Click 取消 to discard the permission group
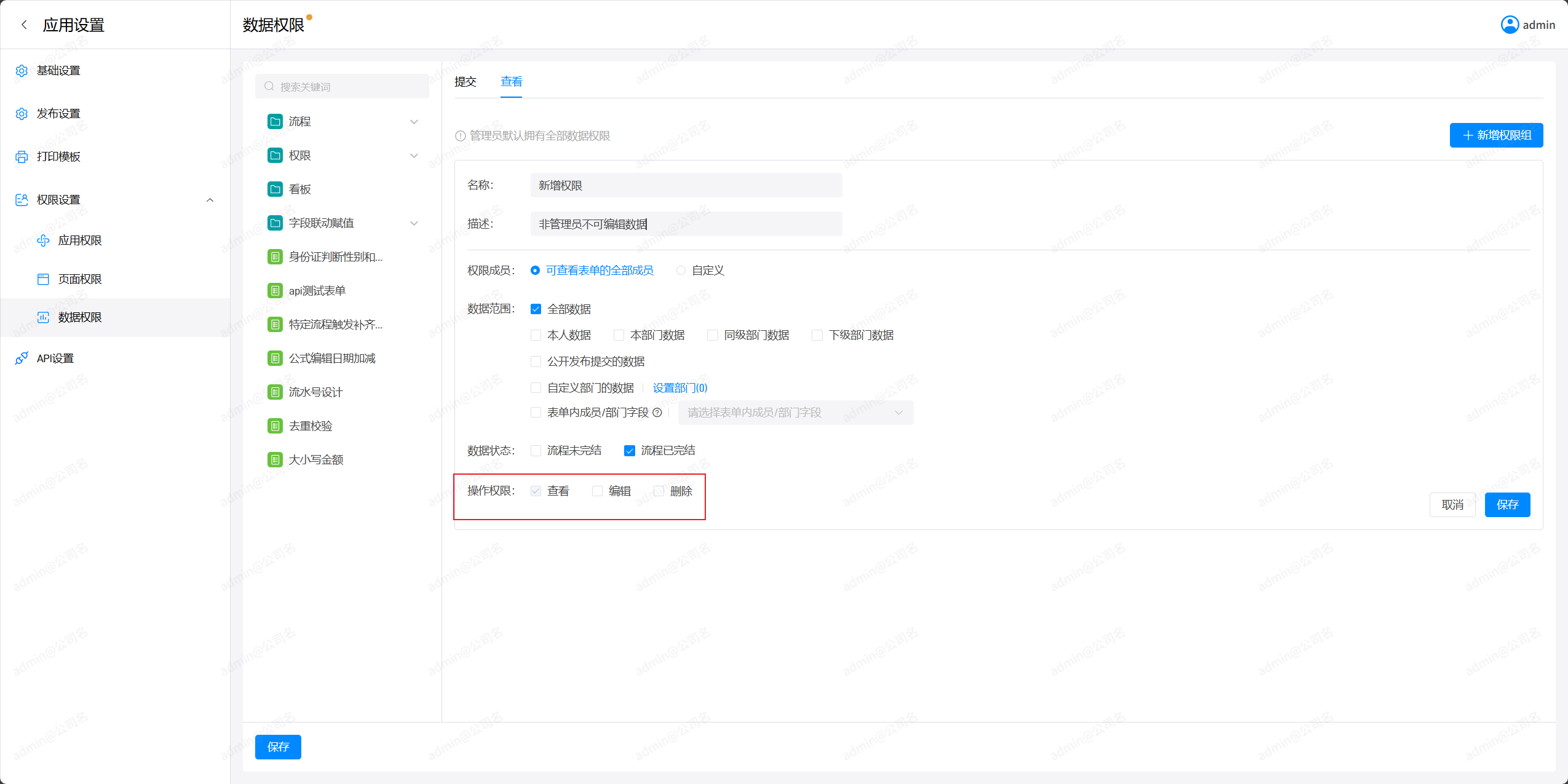The height and width of the screenshot is (784, 1568). point(1452,505)
